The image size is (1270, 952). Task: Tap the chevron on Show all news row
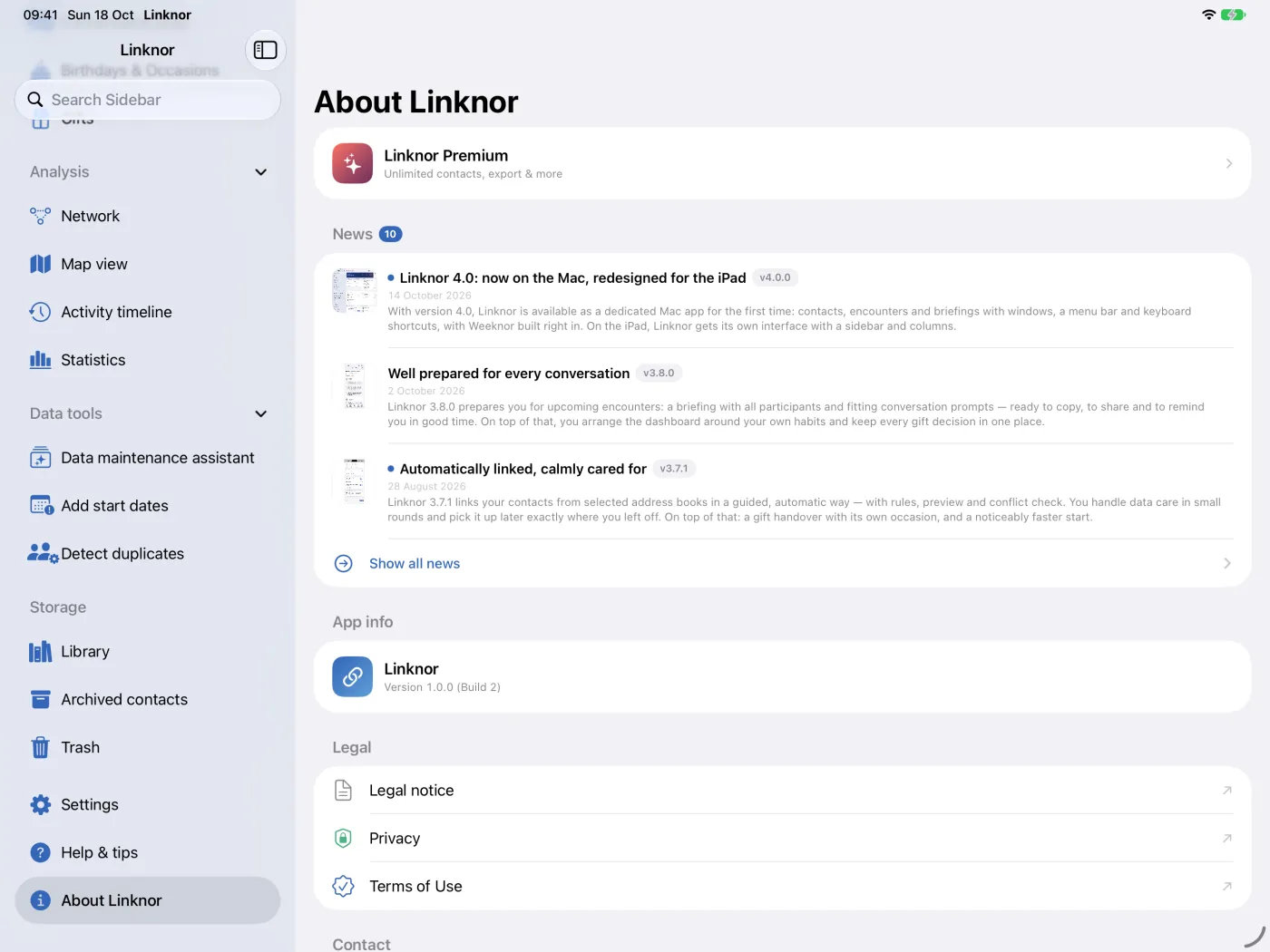(1227, 564)
